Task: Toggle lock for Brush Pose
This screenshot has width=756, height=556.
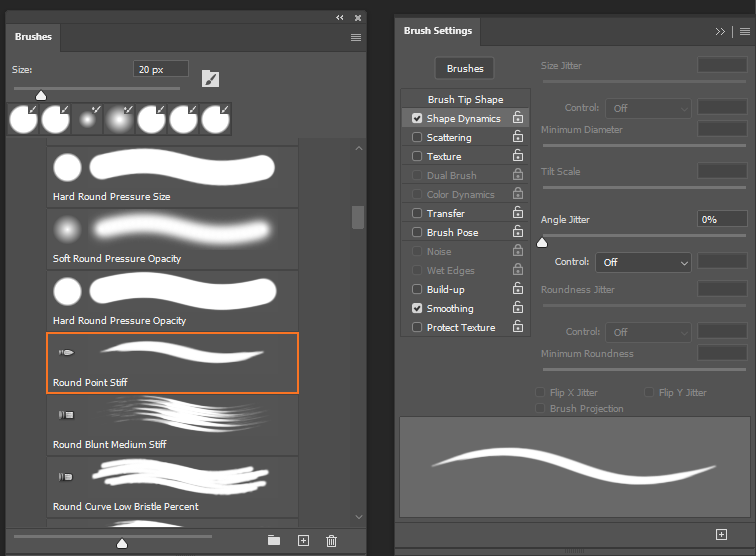Action: [518, 231]
